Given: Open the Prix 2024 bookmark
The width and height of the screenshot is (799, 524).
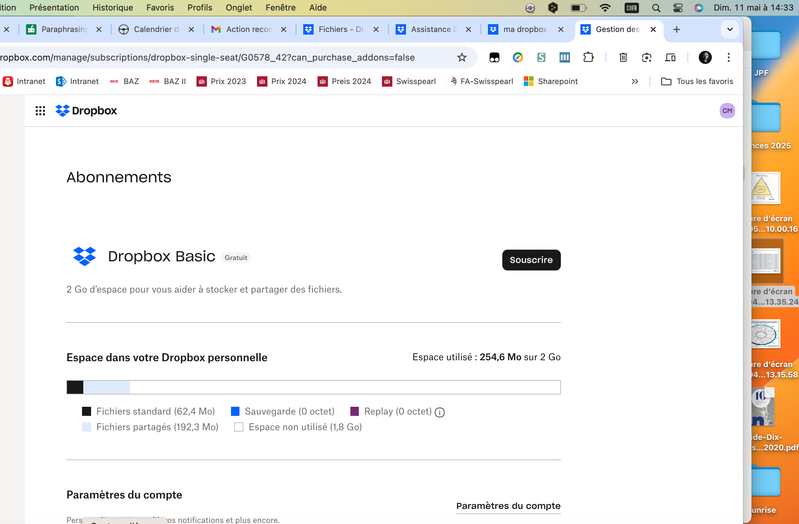Looking at the screenshot, I should pos(282,82).
